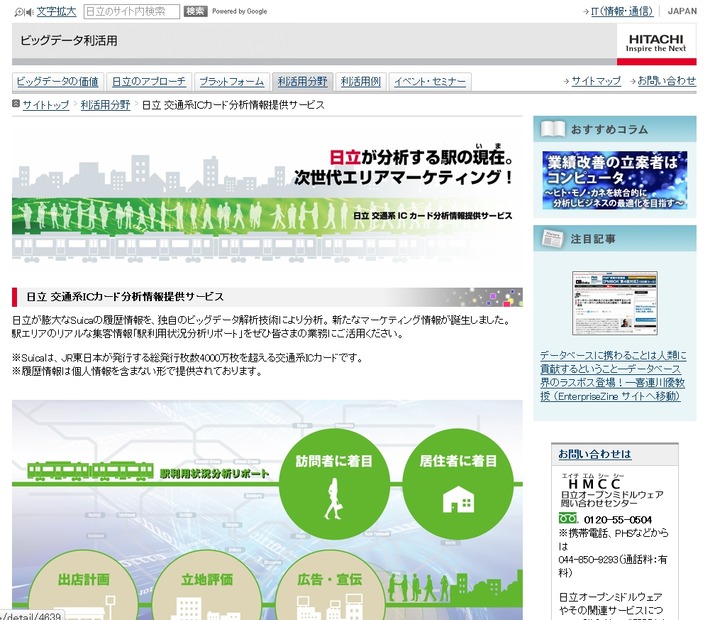Viewport: 710px width, 620px height.
Task: Click the HITACHI Inspire the Next logo
Action: [x=656, y=43]
